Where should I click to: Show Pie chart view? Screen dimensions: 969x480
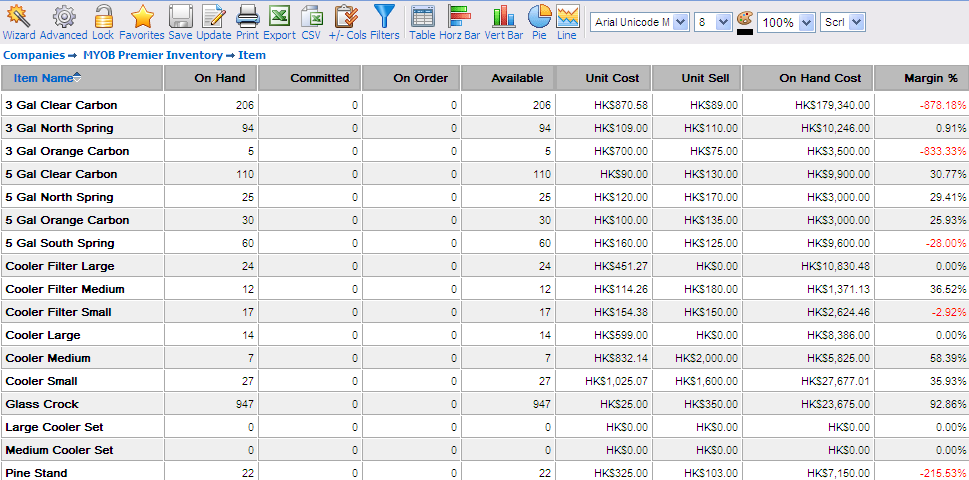[540, 23]
